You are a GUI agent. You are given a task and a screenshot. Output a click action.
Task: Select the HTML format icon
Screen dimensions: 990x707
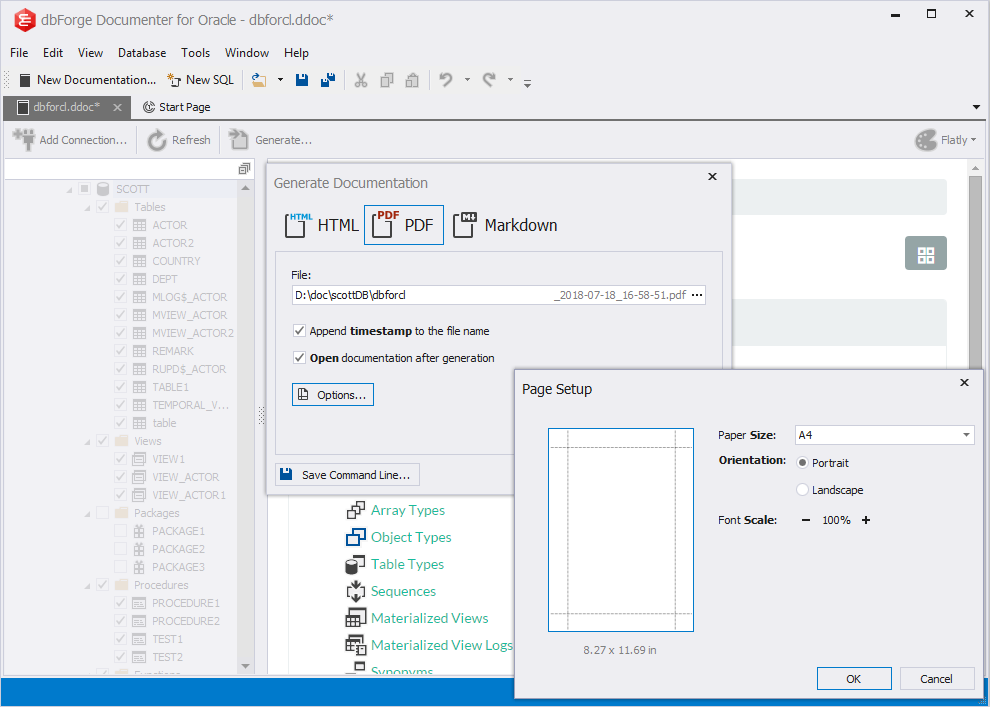tap(299, 225)
